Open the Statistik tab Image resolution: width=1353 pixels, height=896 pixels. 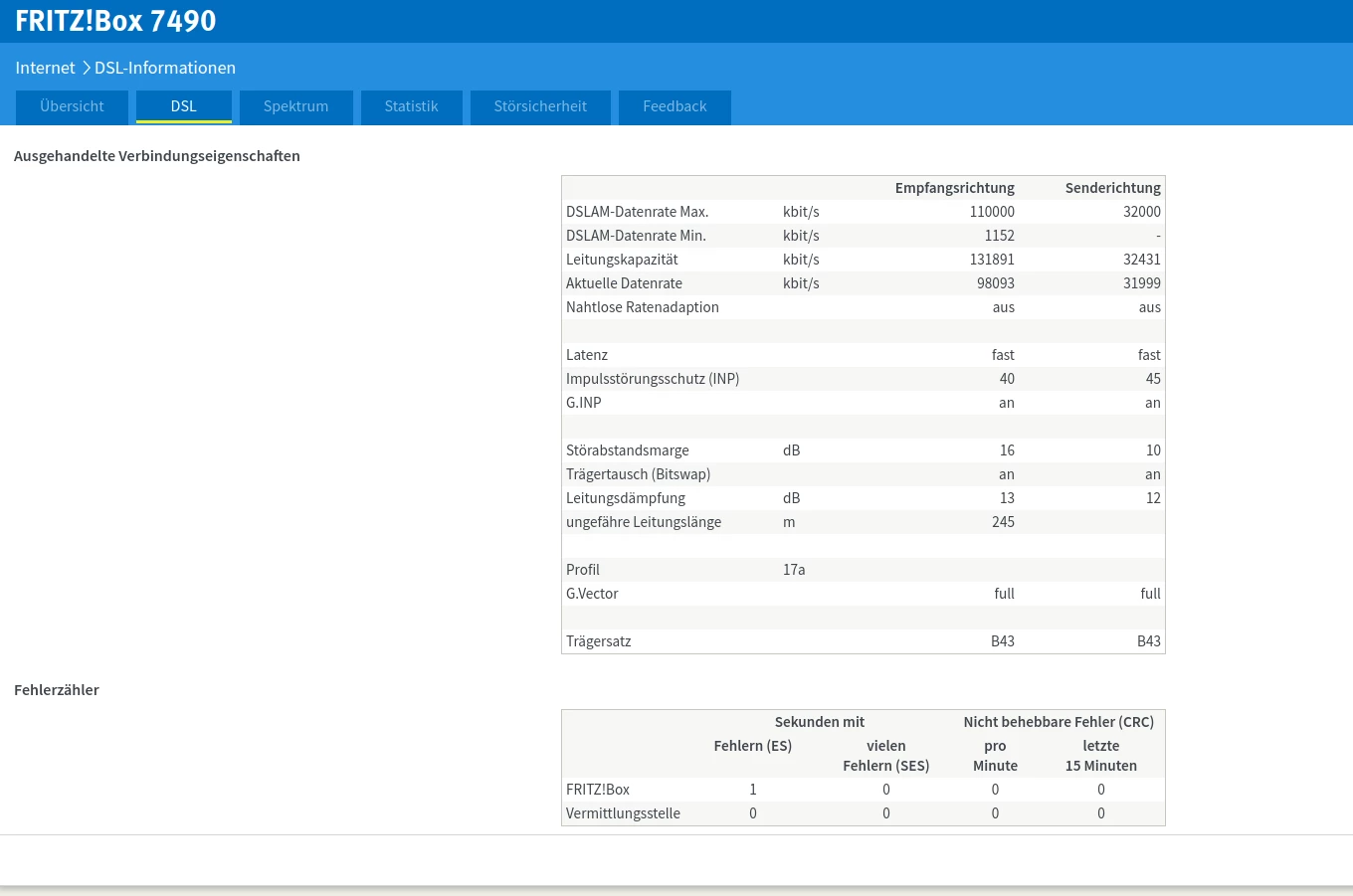(411, 106)
